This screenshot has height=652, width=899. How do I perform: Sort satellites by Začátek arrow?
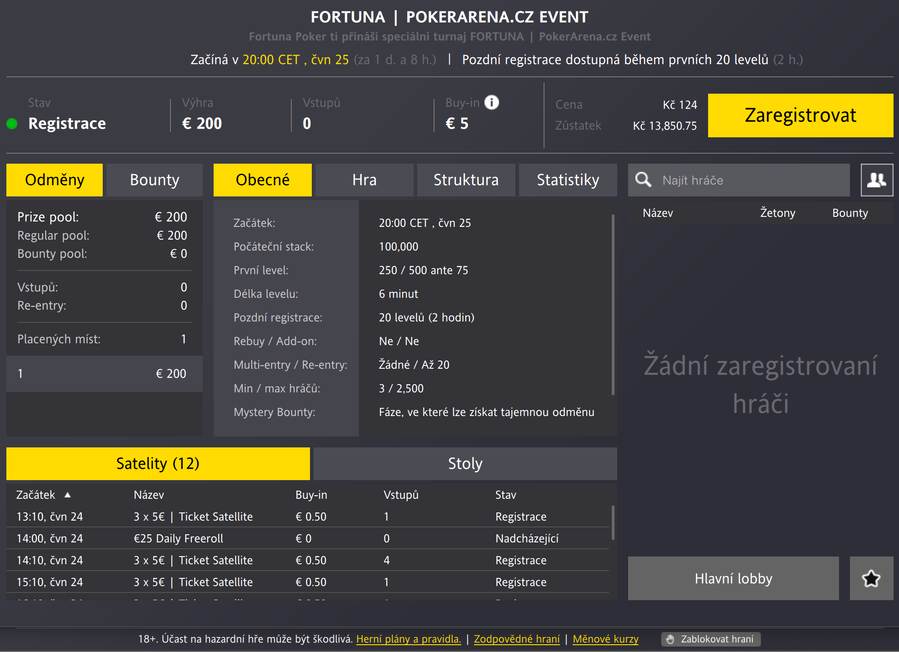67,494
